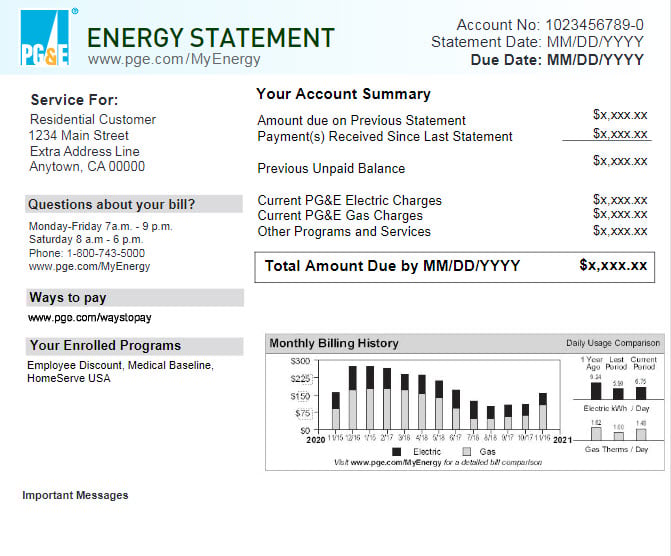Click Previous Unpaid Balance label
Viewport: 671px width, 556px height.
(331, 168)
